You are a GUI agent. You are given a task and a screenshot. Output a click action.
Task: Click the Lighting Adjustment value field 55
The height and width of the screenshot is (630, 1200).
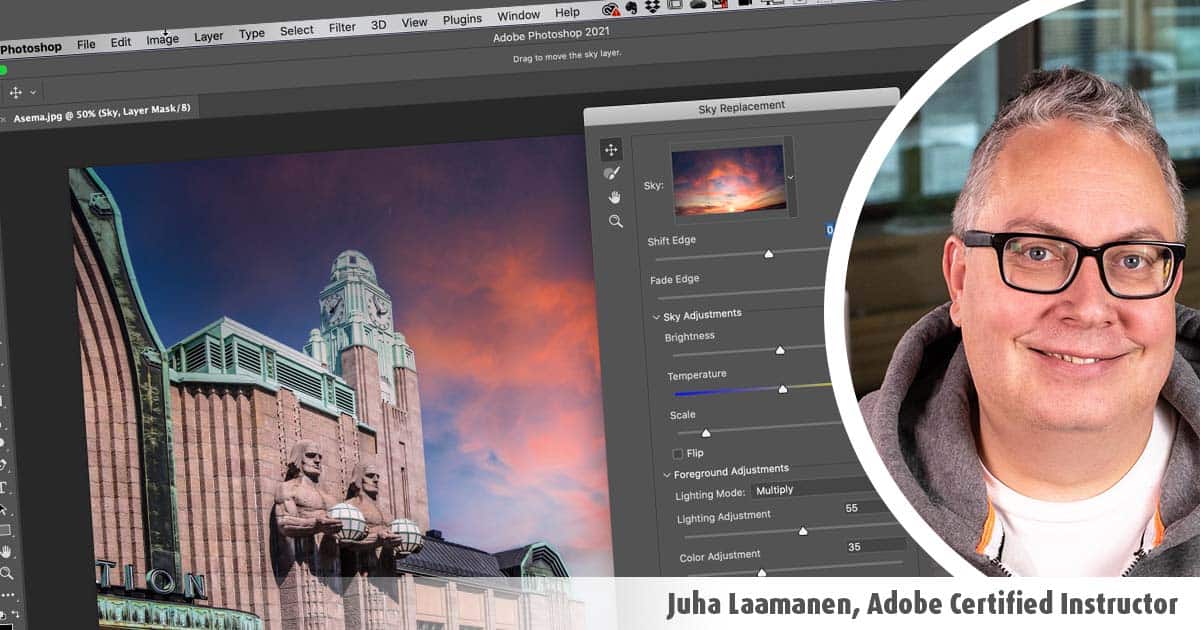(x=868, y=508)
